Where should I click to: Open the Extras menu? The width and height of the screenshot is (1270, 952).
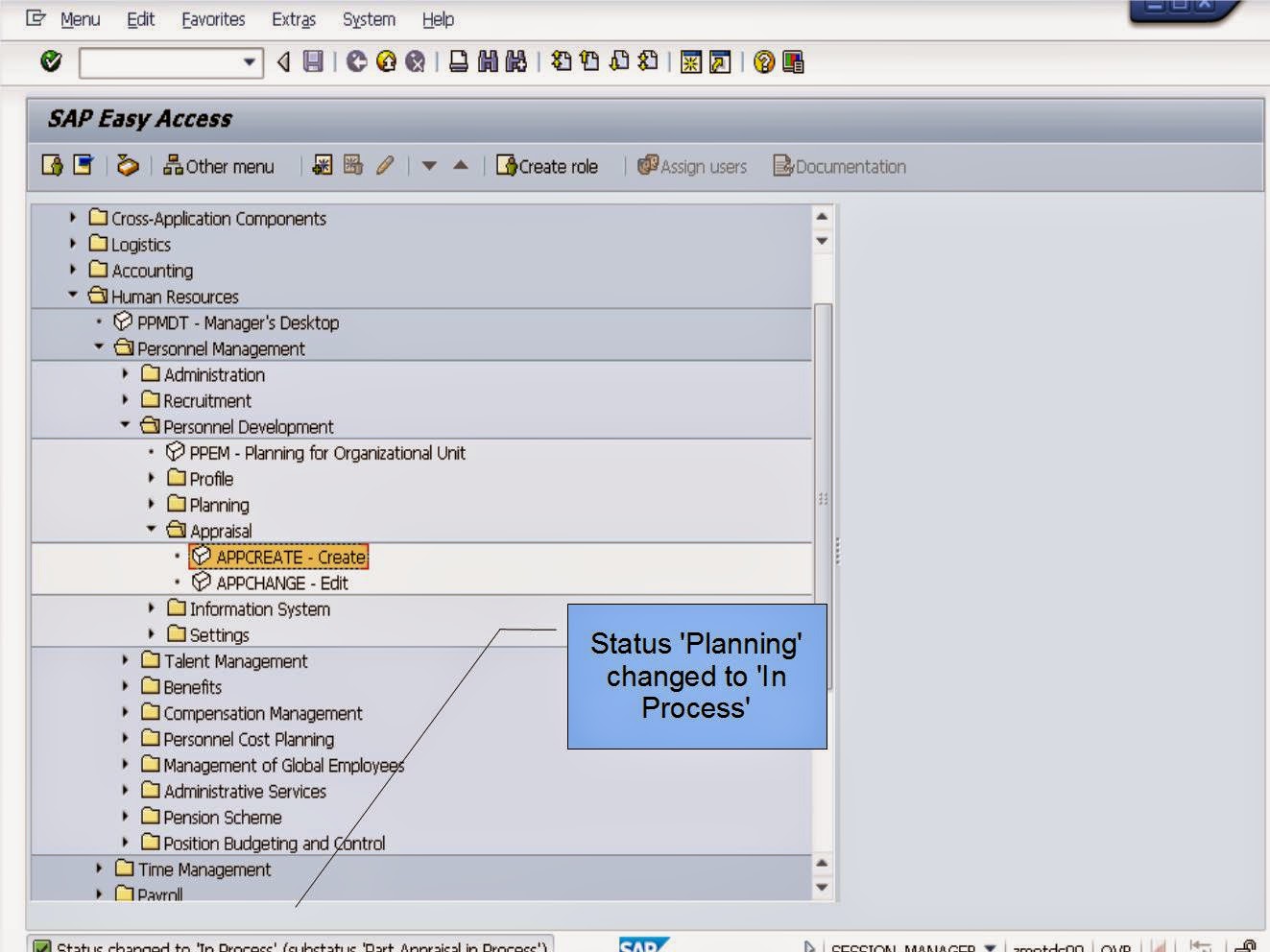pos(294,19)
